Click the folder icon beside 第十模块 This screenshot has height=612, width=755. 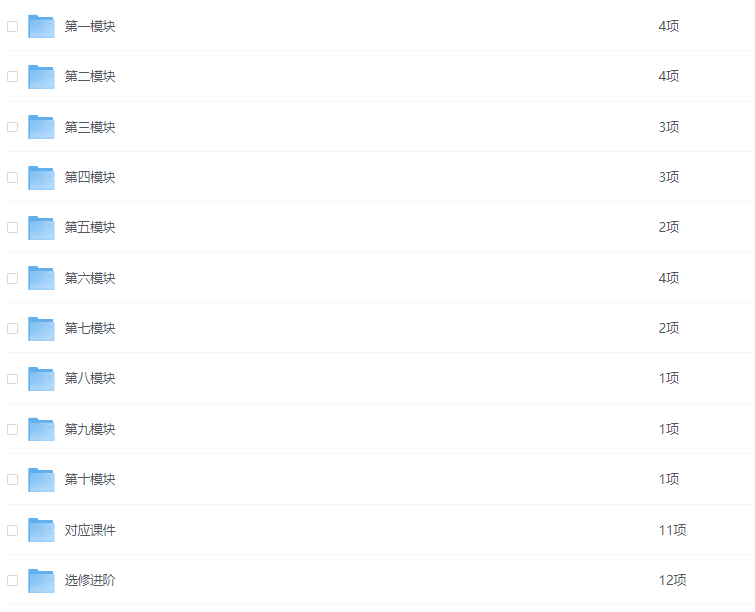pos(41,479)
